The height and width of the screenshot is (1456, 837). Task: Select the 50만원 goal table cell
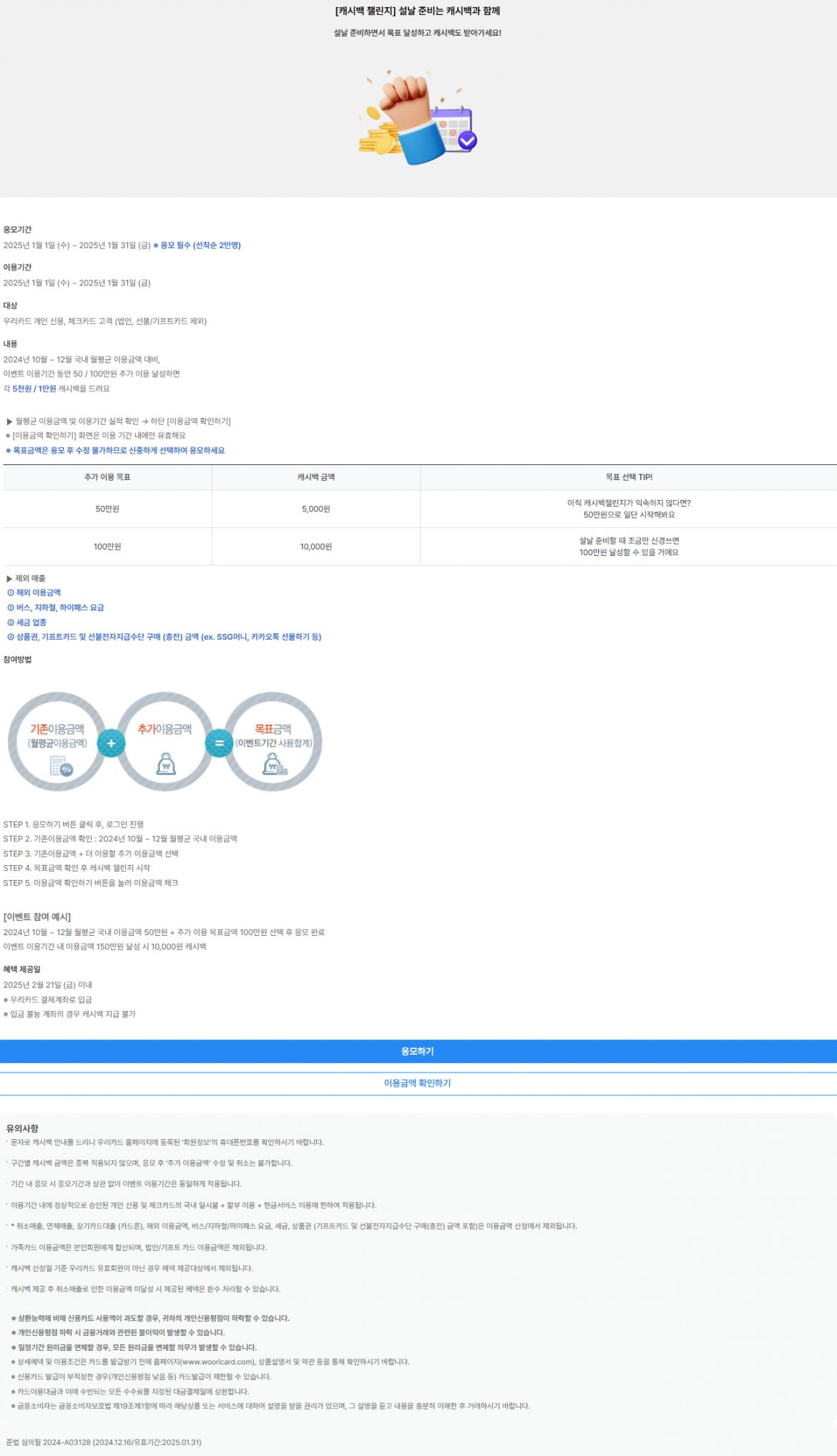point(107,509)
